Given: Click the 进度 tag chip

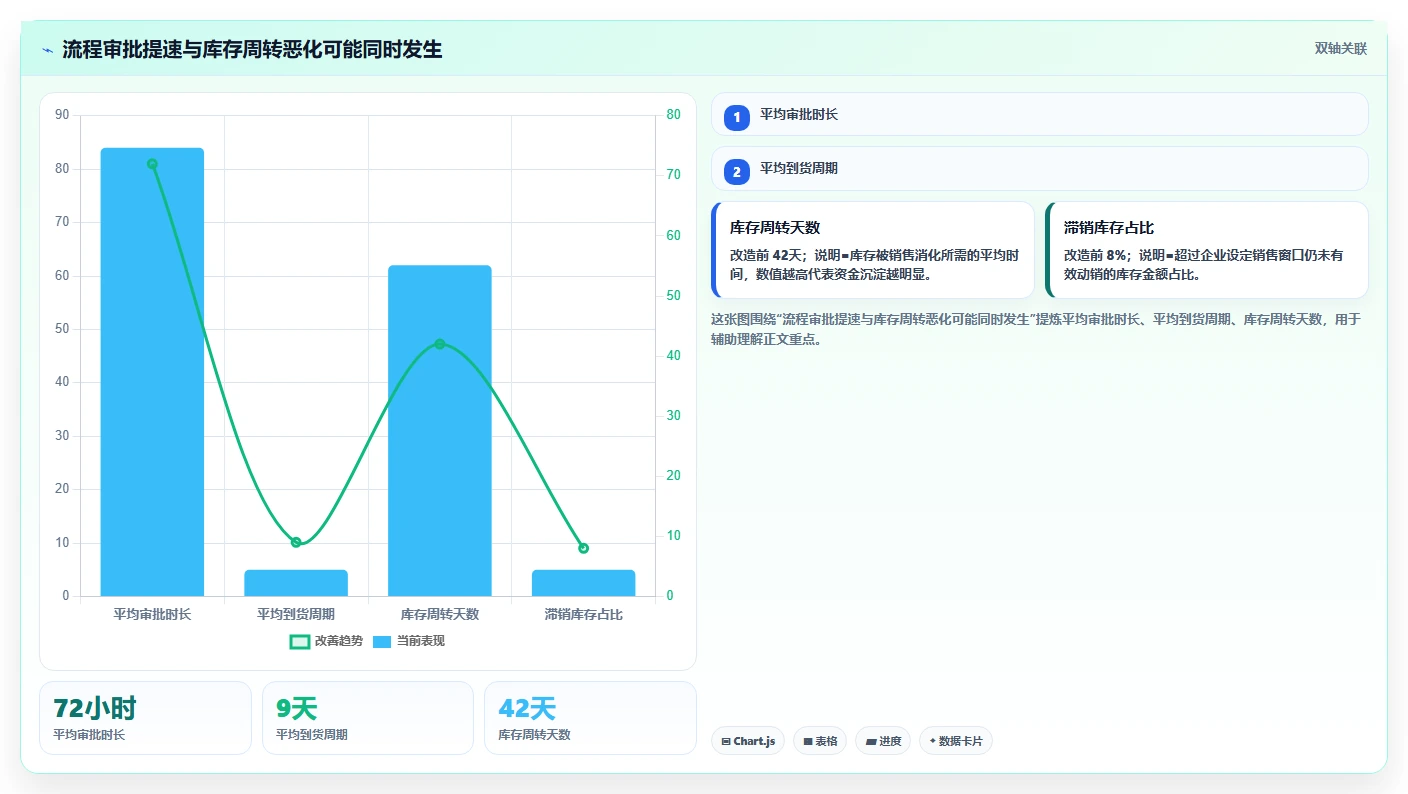Looking at the screenshot, I should (x=883, y=741).
